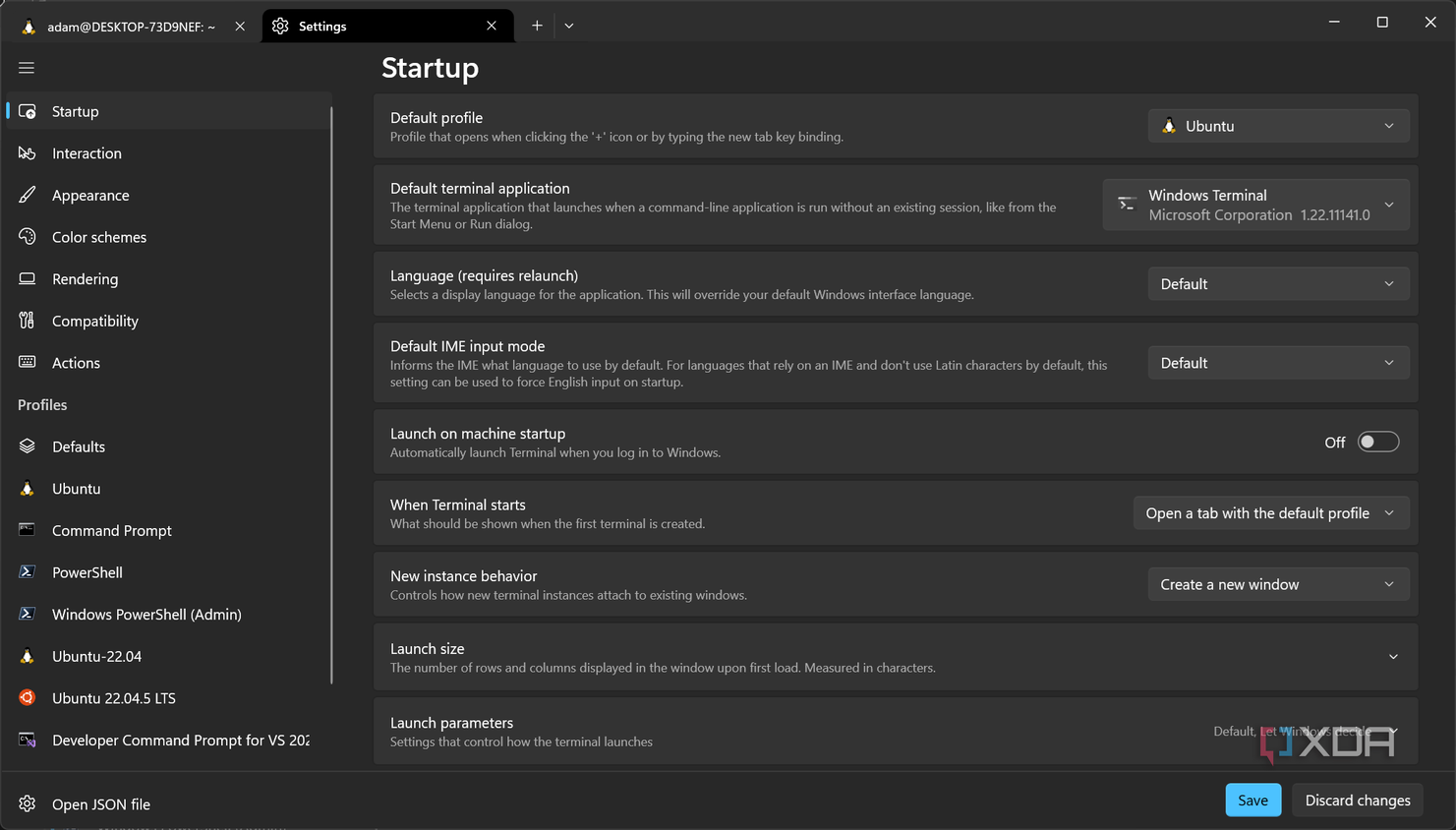Click the Open JSON file gear icon
Screen dimensions: 1456x830
coord(28,803)
